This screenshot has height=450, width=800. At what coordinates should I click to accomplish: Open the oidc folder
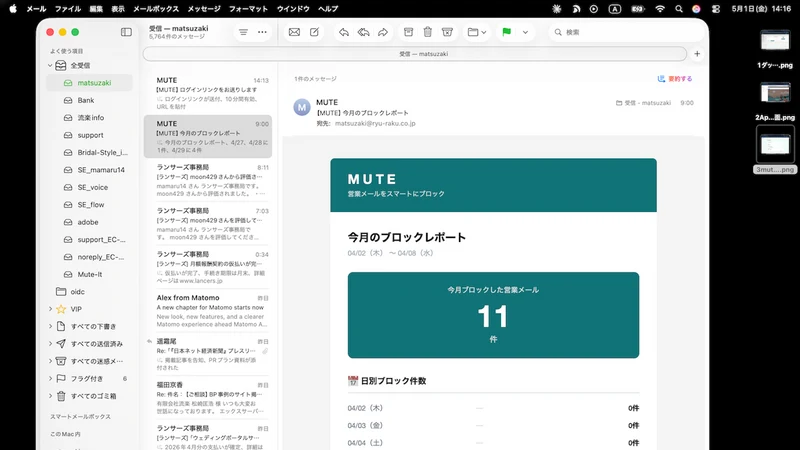pos(89,291)
